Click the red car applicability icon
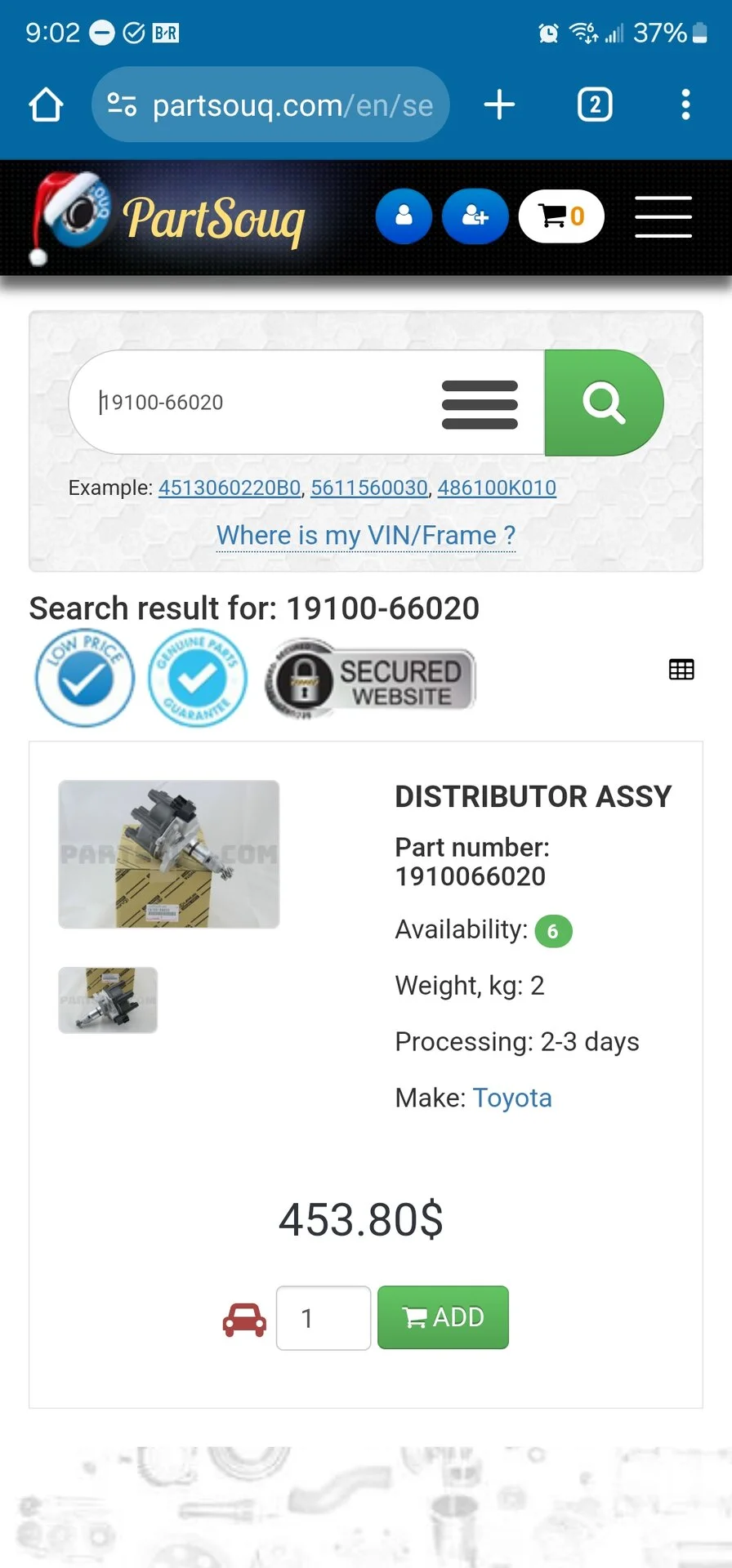732x1568 pixels. [x=244, y=1319]
